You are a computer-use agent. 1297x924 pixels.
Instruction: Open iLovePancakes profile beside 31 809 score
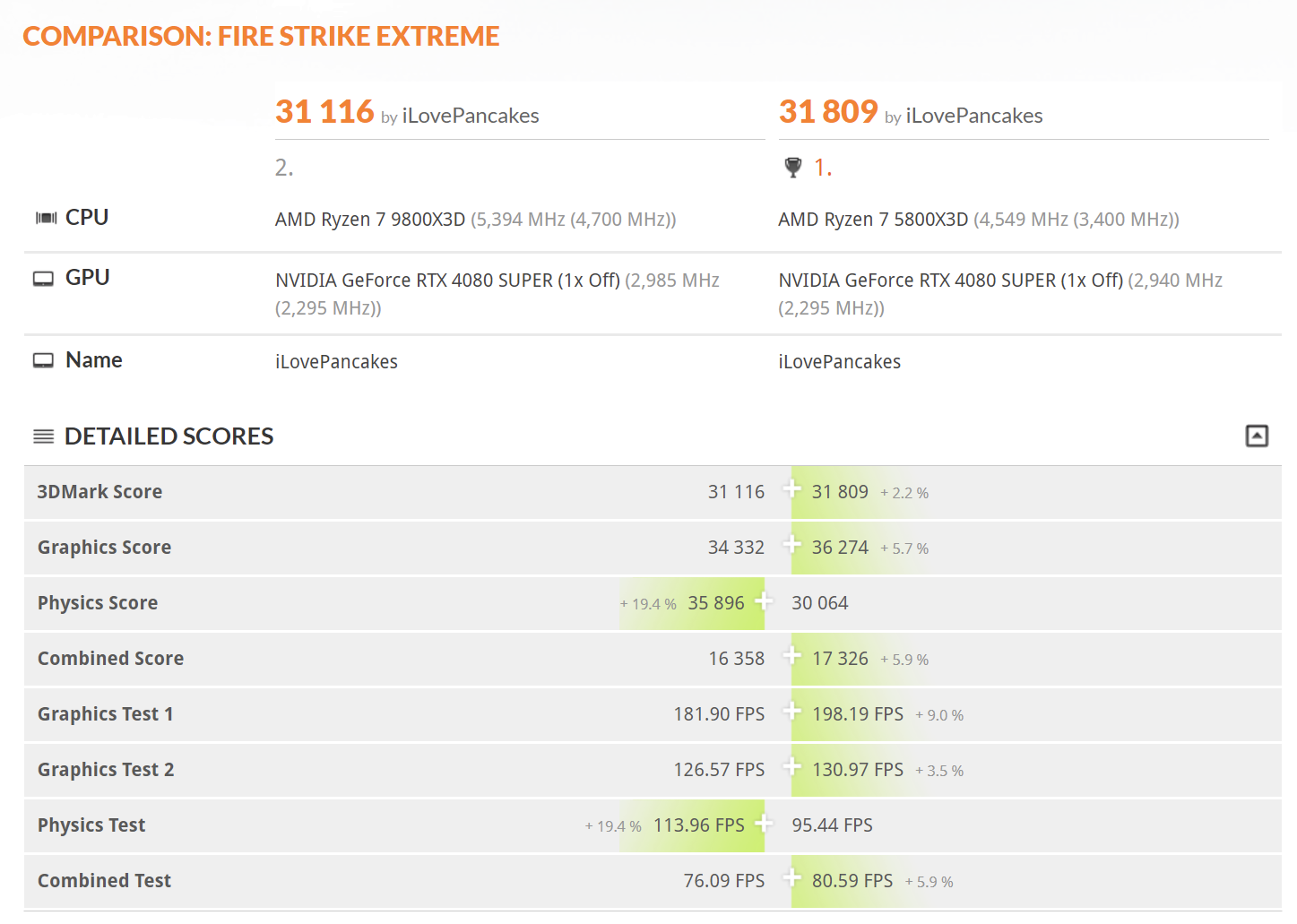click(x=974, y=116)
